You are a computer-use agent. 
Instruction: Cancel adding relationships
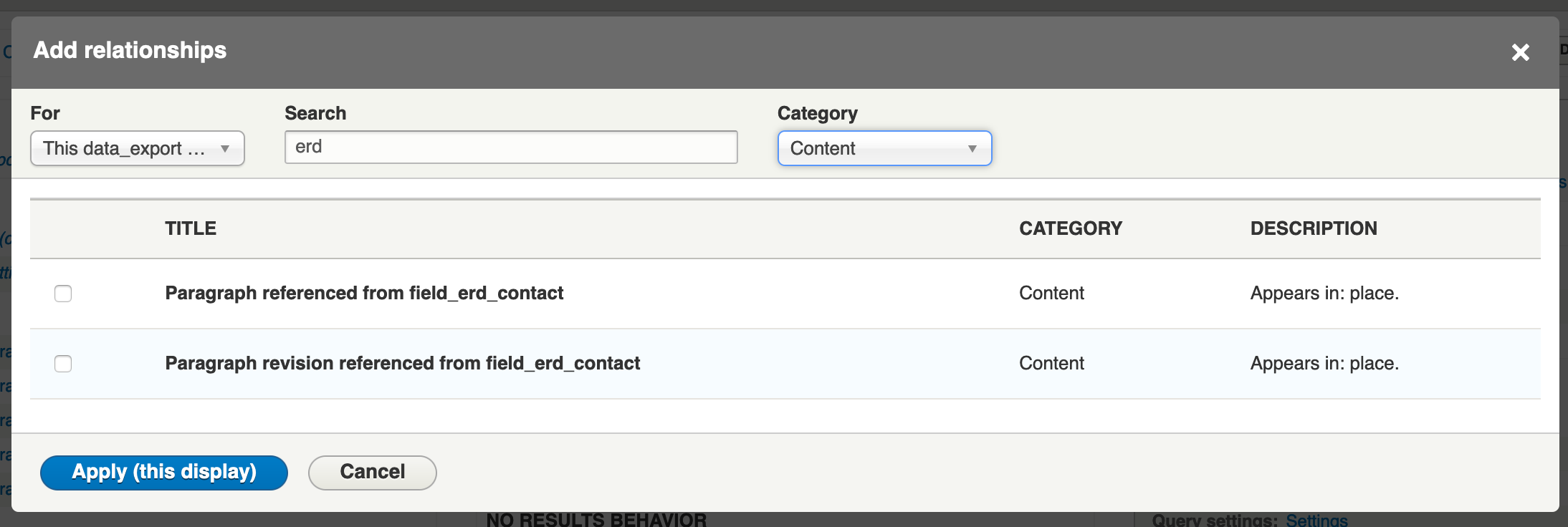[373, 473]
